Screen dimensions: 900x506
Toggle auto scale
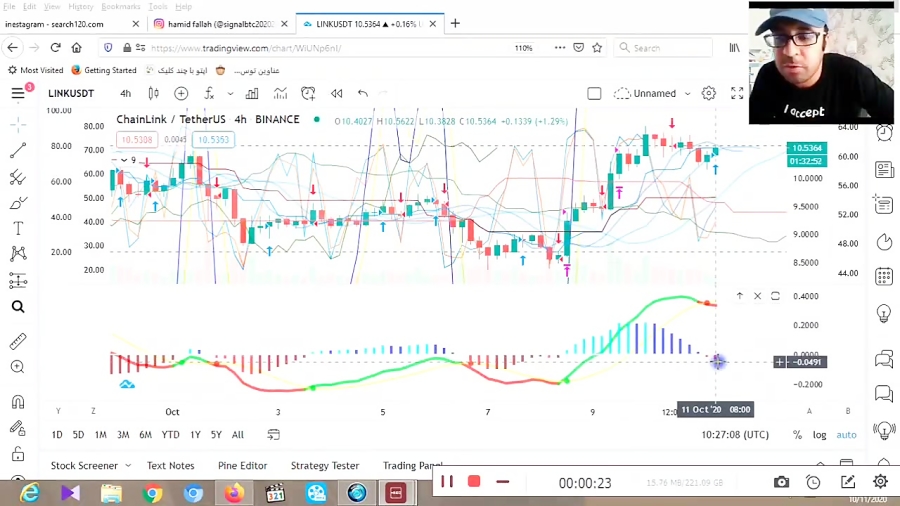846,435
